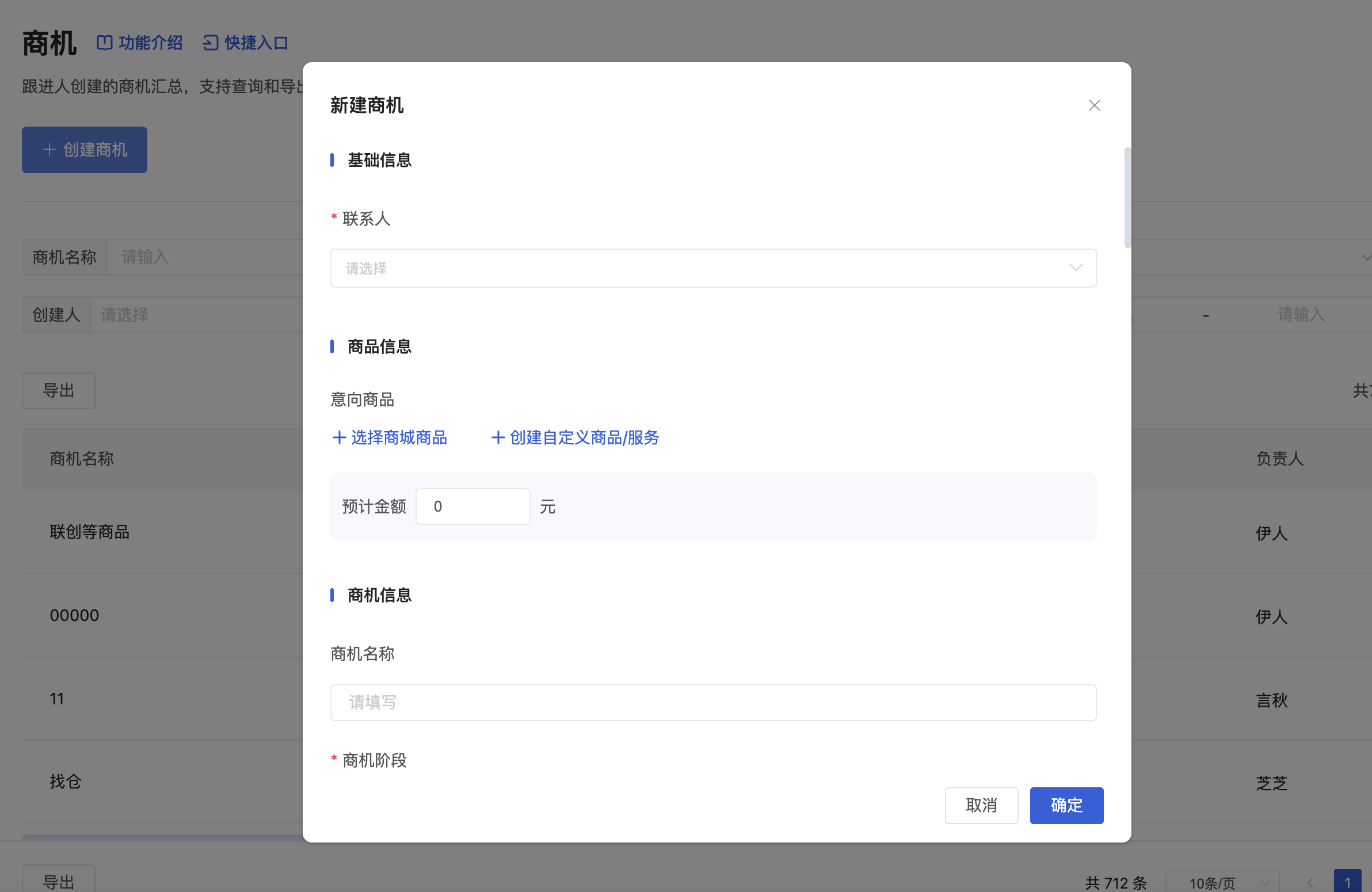Focus the 预计金额 amount field
The image size is (1372, 892).
pyautogui.click(x=472, y=506)
